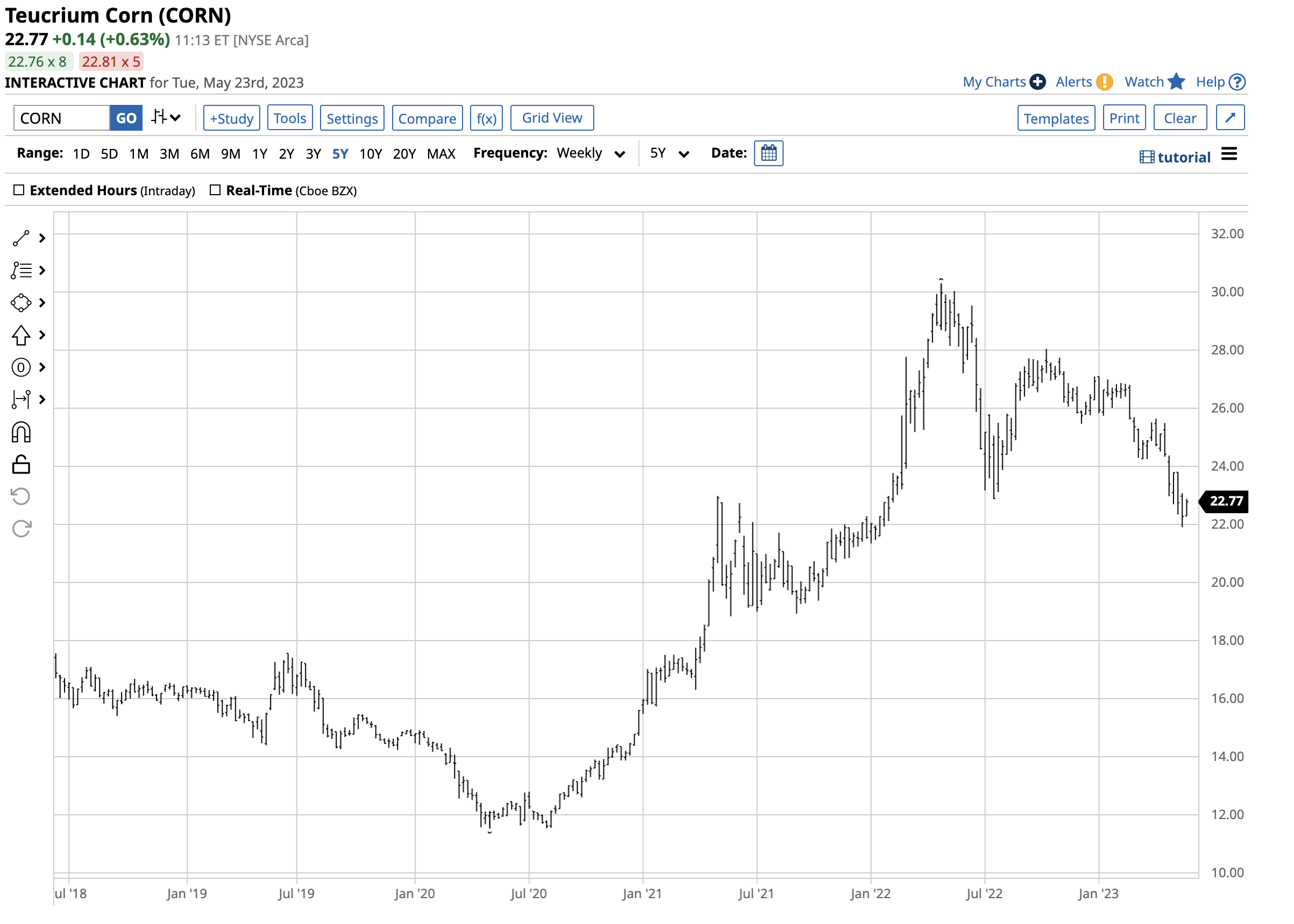Select the trendline drawing tool
Viewport: 1294px width, 924px height.
click(21, 239)
